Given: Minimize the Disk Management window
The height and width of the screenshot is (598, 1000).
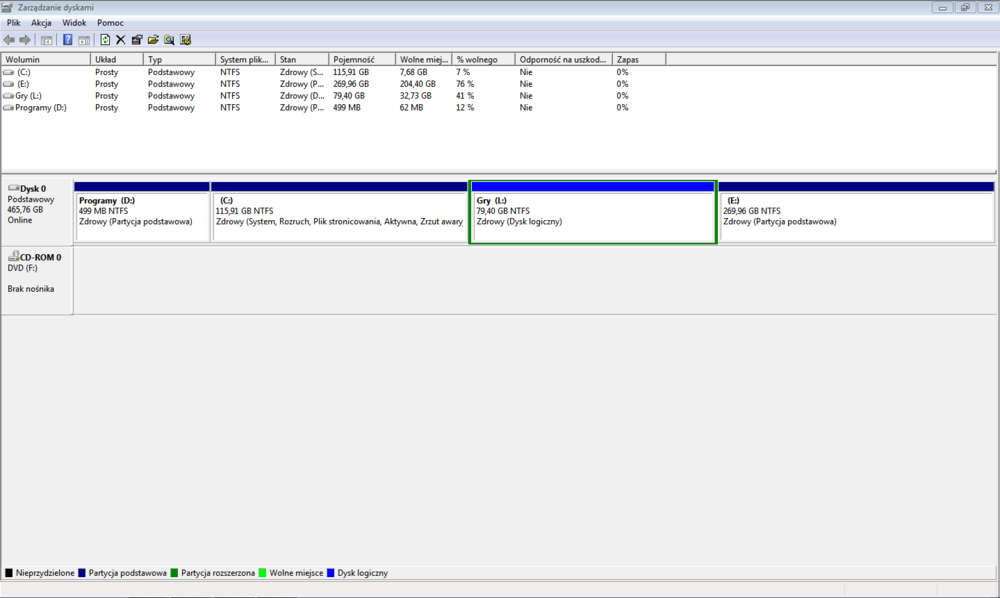Looking at the screenshot, I should (942, 8).
